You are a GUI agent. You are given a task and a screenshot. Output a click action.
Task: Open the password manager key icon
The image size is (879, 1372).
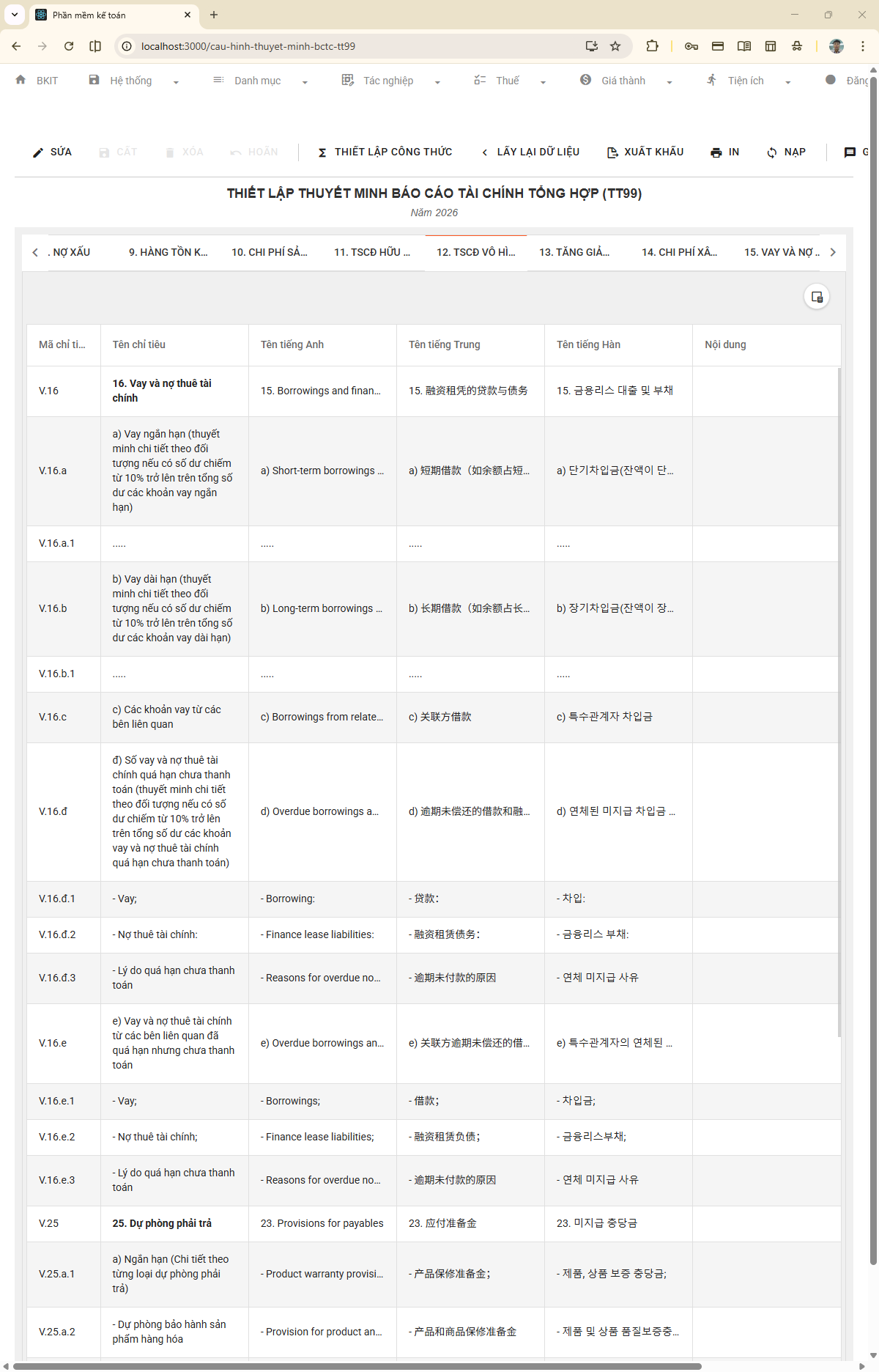coord(691,46)
